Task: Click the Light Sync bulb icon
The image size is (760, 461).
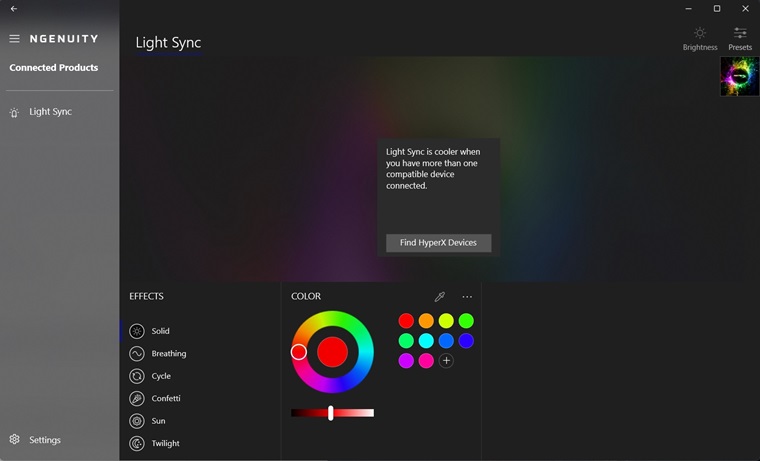Action: pyautogui.click(x=14, y=112)
